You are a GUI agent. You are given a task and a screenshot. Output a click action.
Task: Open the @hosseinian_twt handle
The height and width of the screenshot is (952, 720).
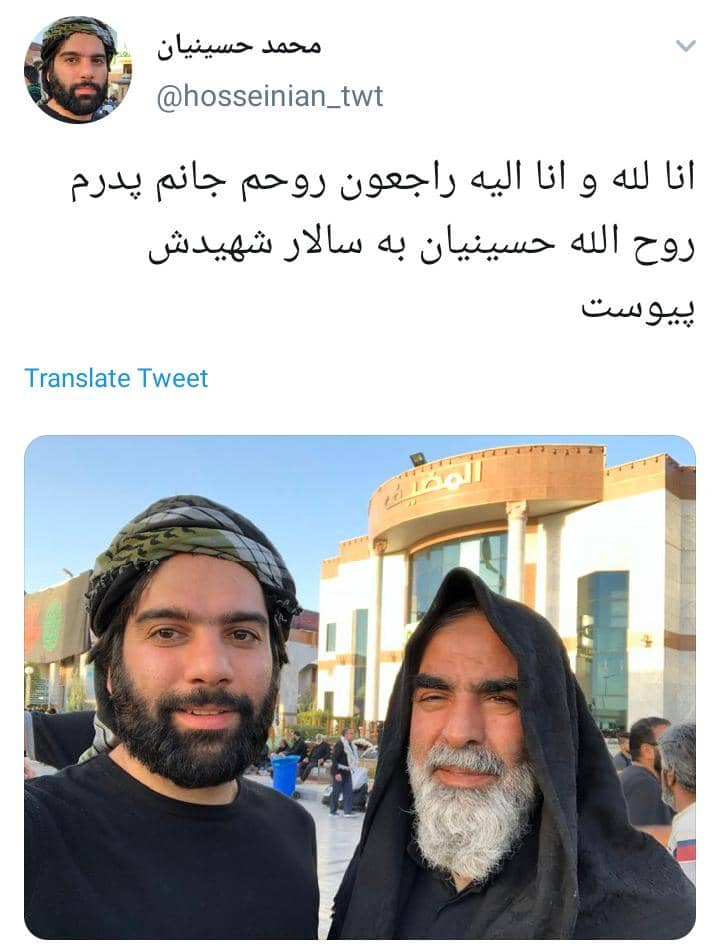pos(270,97)
